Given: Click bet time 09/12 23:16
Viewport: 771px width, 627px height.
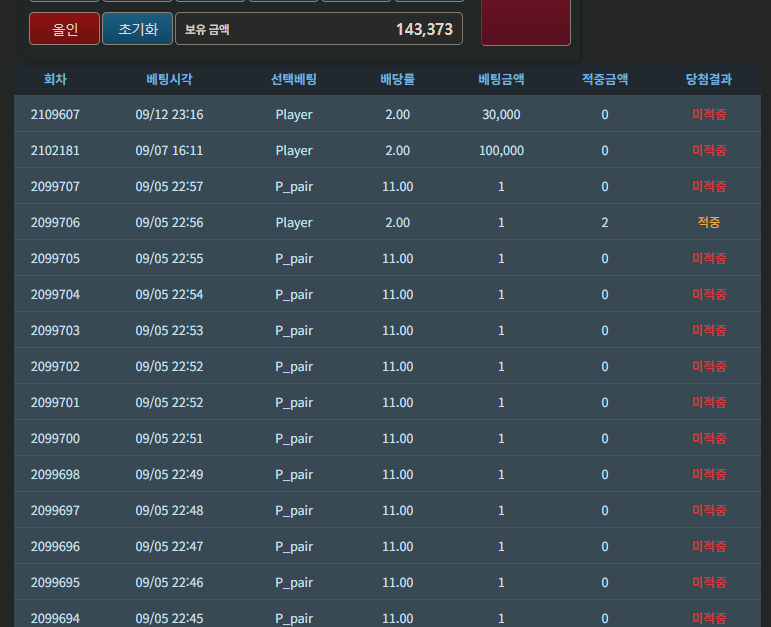Looking at the screenshot, I should click(169, 115).
